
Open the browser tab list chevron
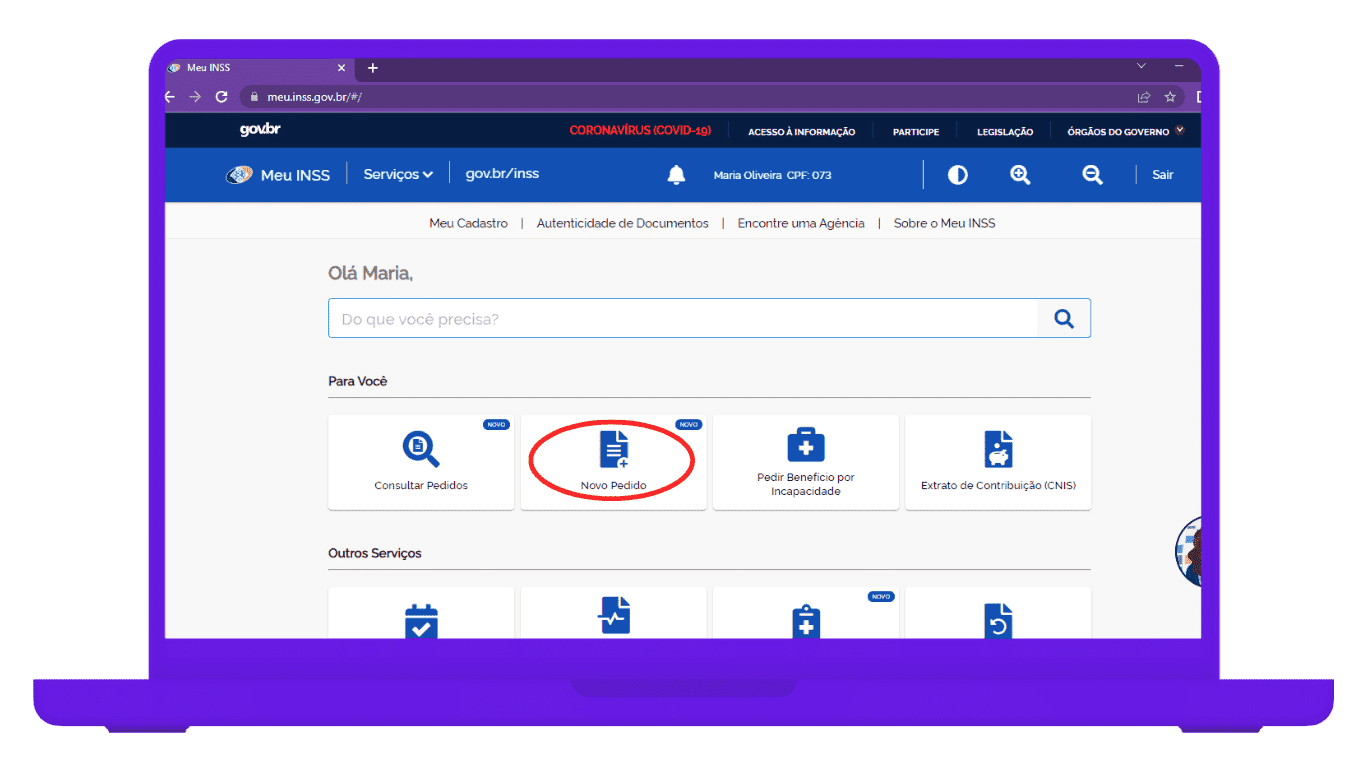tap(1141, 66)
